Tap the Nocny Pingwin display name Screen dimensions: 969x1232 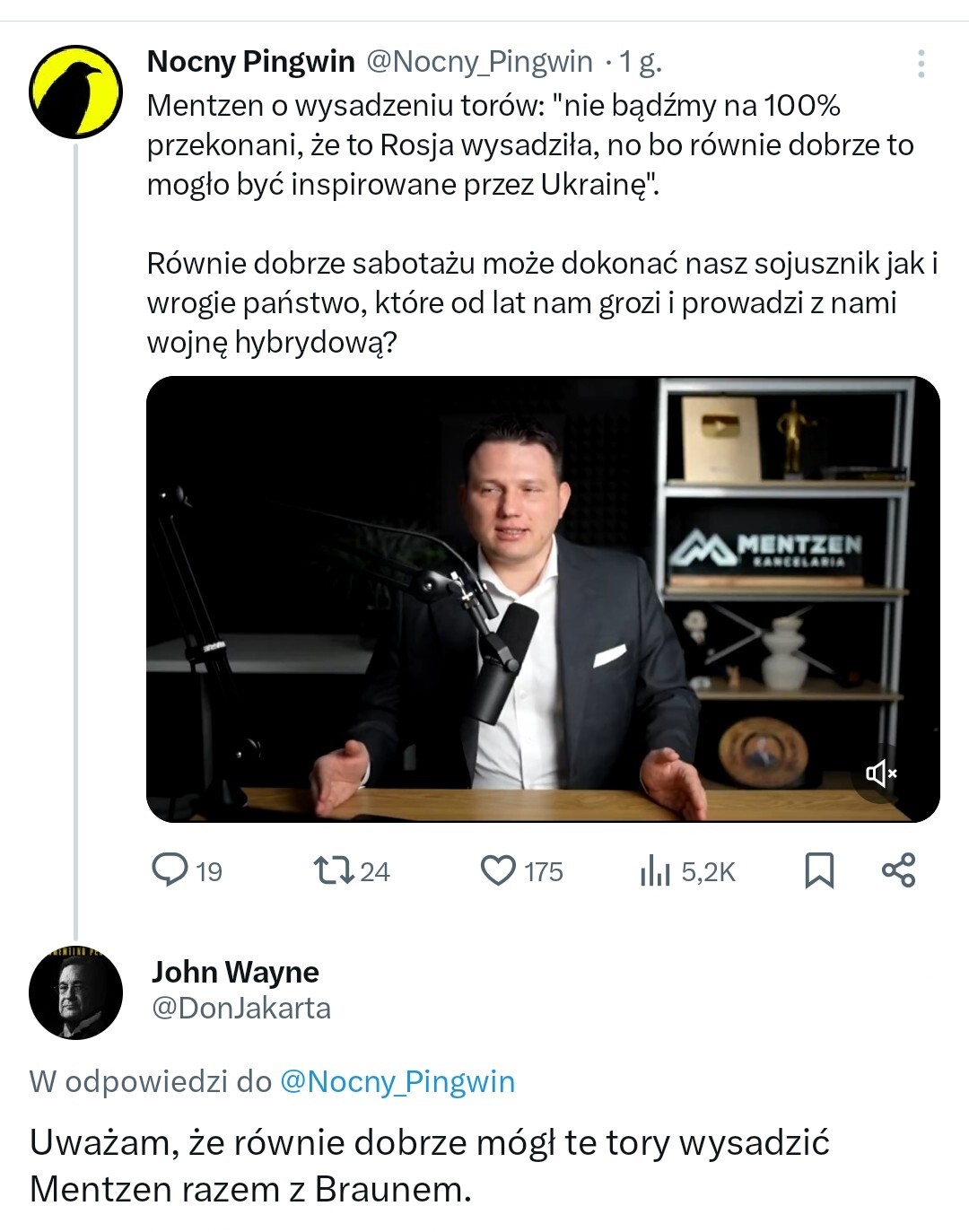click(x=250, y=62)
